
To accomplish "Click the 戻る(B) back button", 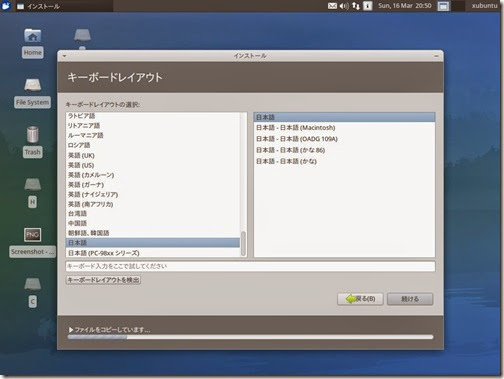I will [x=360, y=299].
